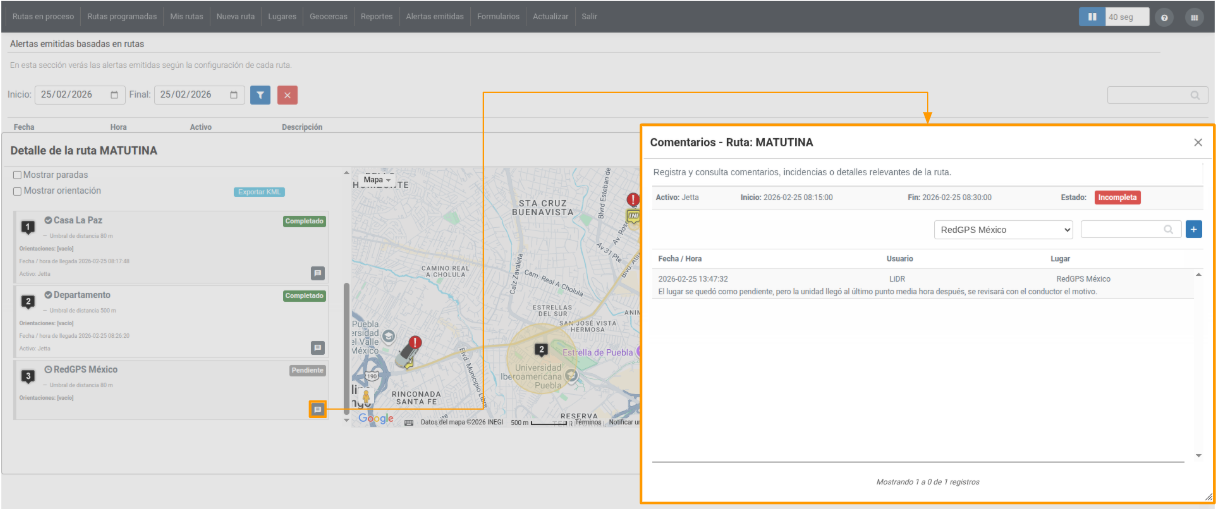This screenshot has width=1218, height=509.
Task: Click the comments search field
Action: 1131,229
